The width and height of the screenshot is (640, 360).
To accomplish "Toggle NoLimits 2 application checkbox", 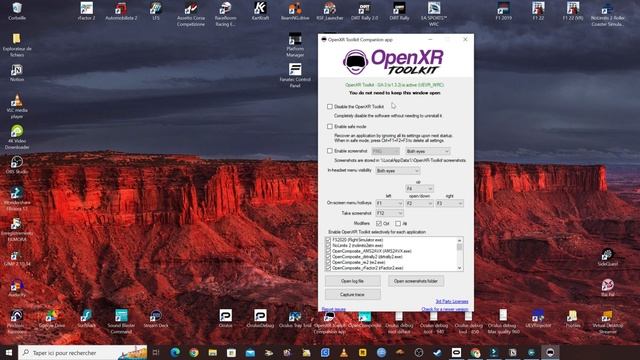I will point(328,246).
